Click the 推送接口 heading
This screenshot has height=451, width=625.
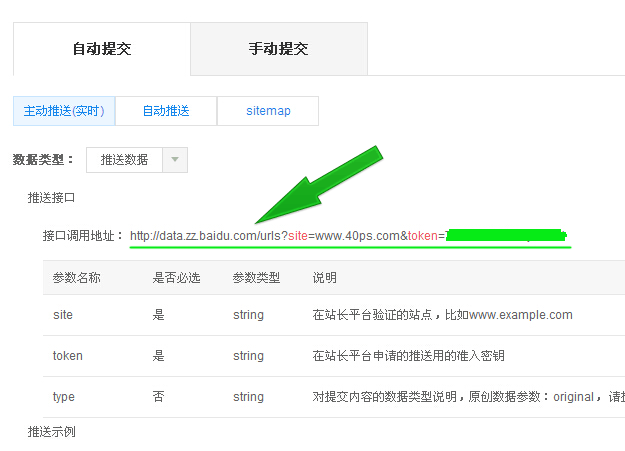pyautogui.click(x=51, y=198)
